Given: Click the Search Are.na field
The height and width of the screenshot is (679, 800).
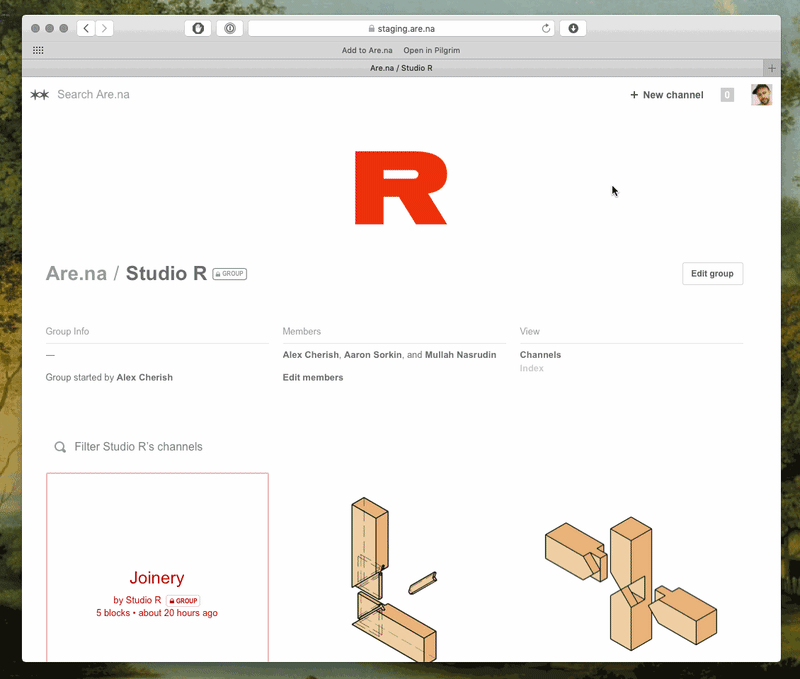Looking at the screenshot, I should pos(93,94).
